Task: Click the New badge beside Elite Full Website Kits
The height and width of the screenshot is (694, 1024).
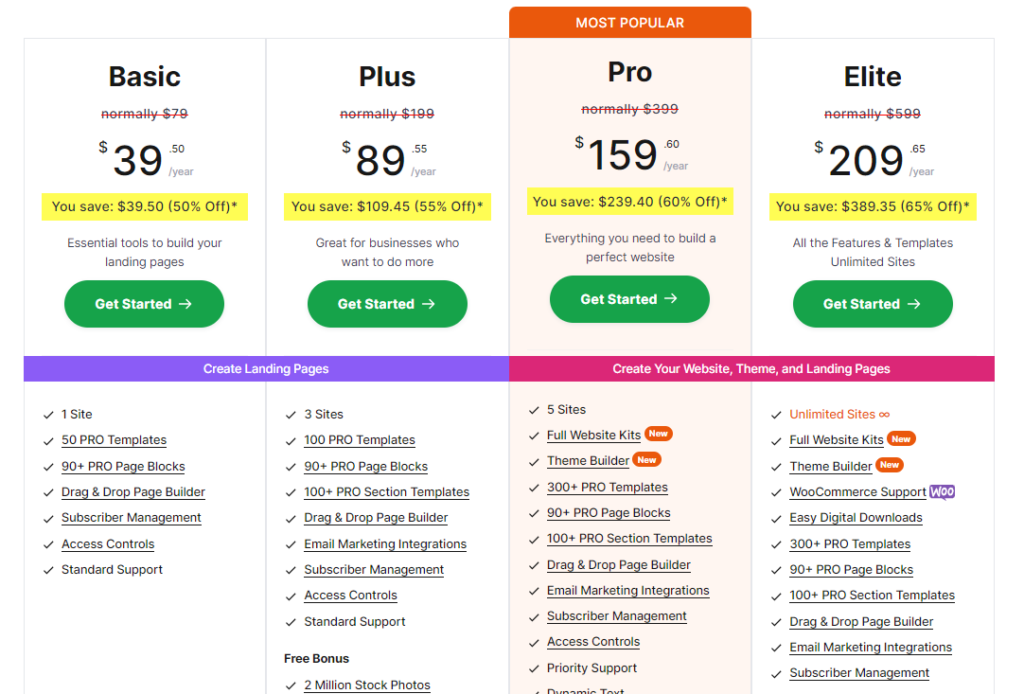Action: (901, 439)
